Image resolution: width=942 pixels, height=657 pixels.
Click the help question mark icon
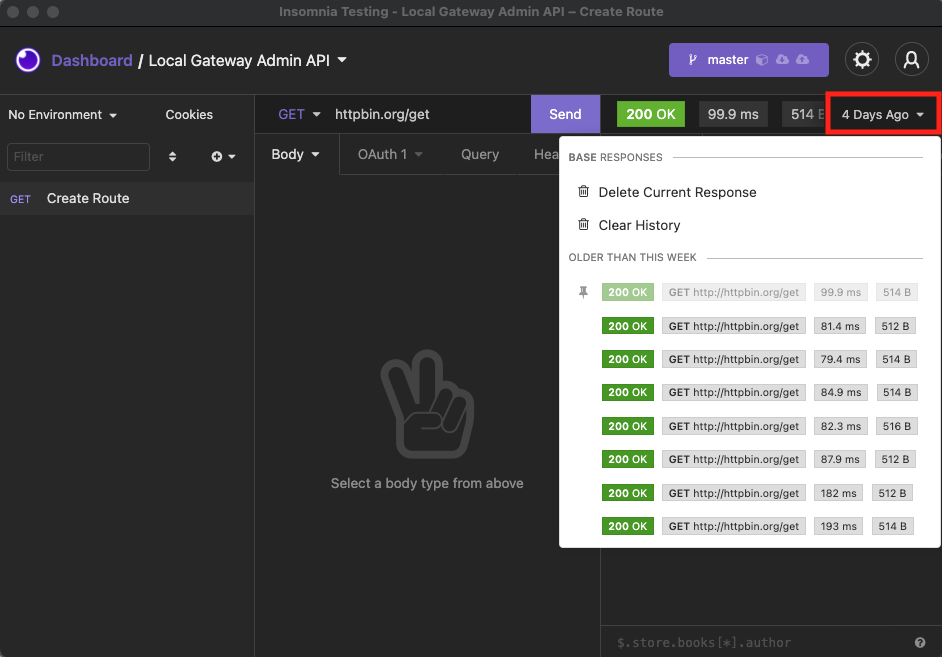coord(920,643)
